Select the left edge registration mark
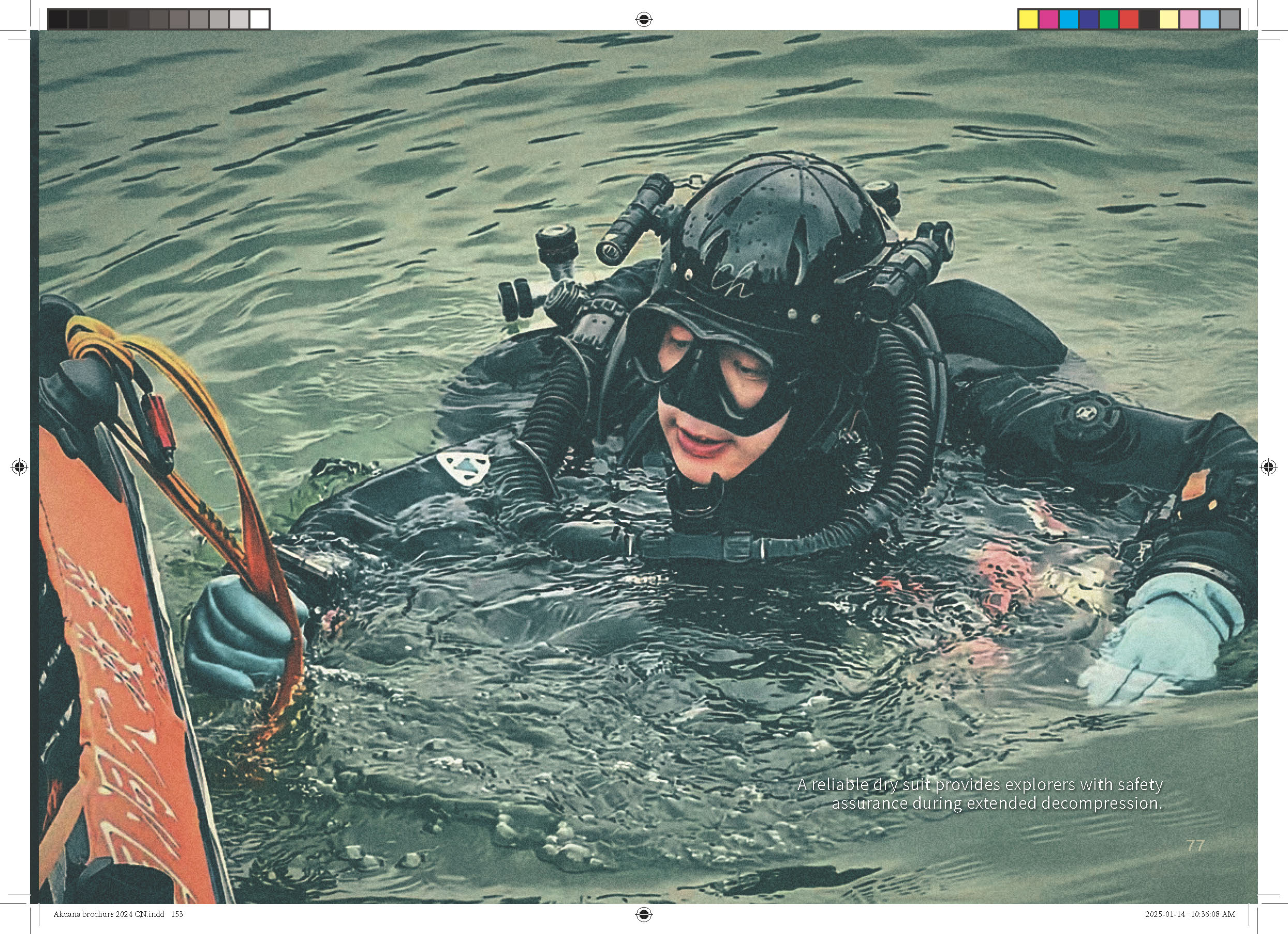Screen dimensions: 1288x934 [x=19, y=467]
